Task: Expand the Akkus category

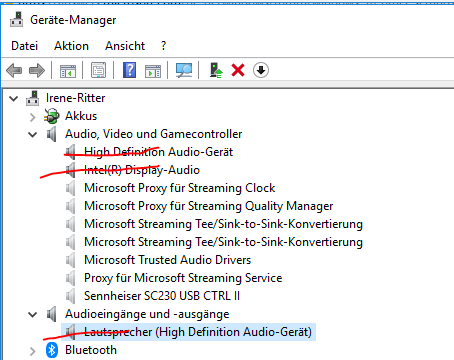Action: [33, 117]
